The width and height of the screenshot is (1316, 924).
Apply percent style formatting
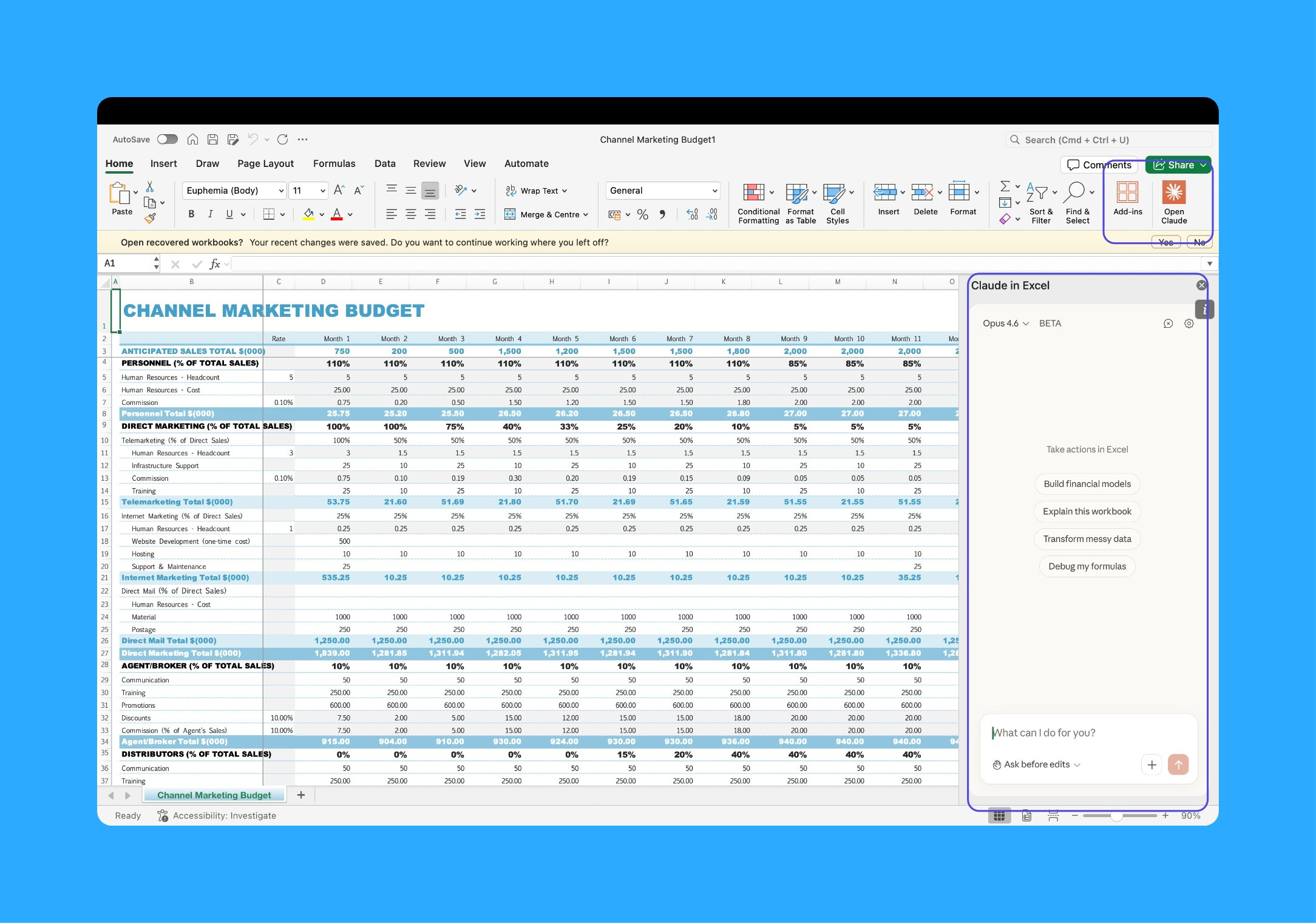643,214
